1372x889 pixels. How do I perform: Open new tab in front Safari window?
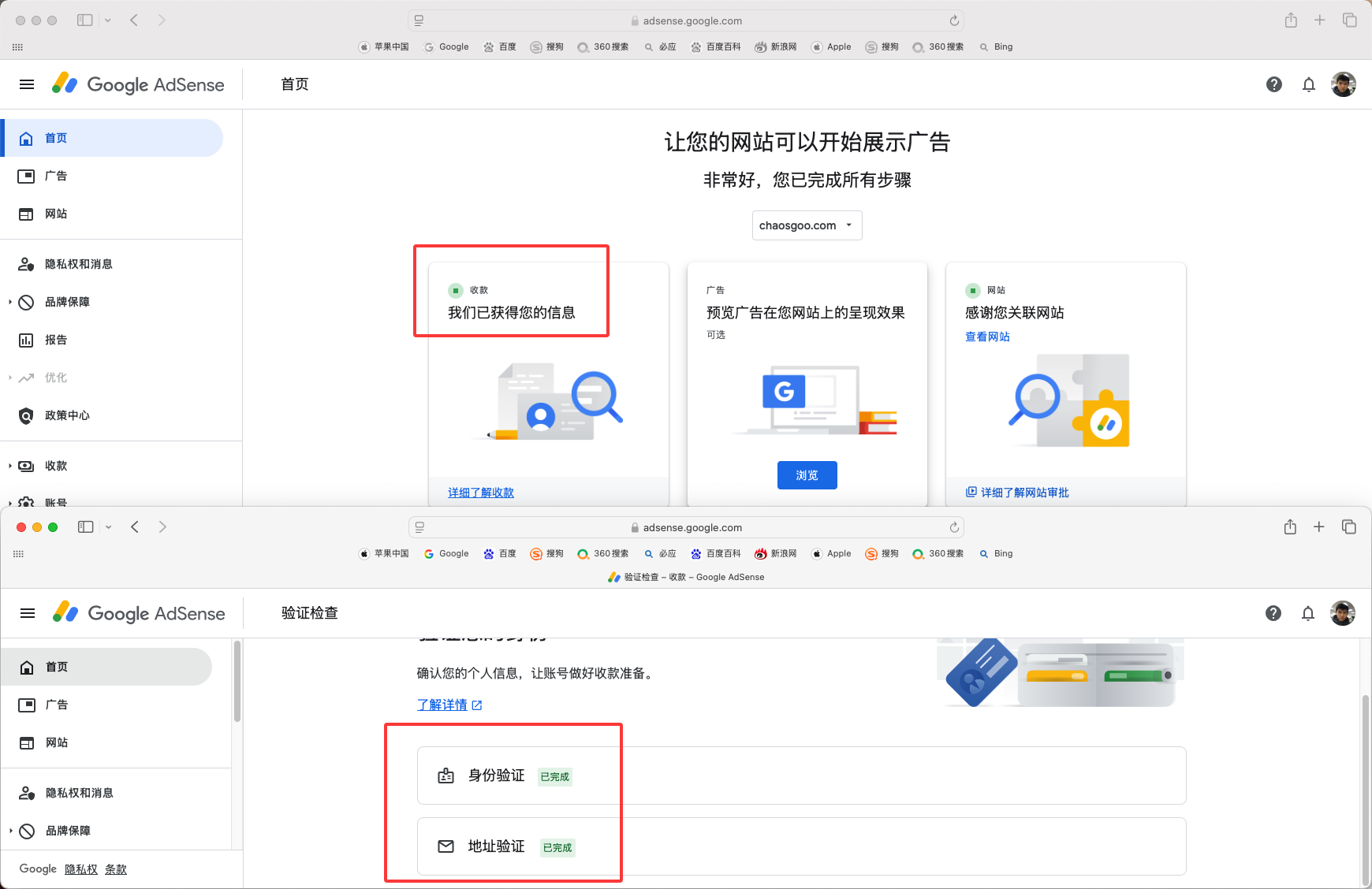pos(1319,526)
